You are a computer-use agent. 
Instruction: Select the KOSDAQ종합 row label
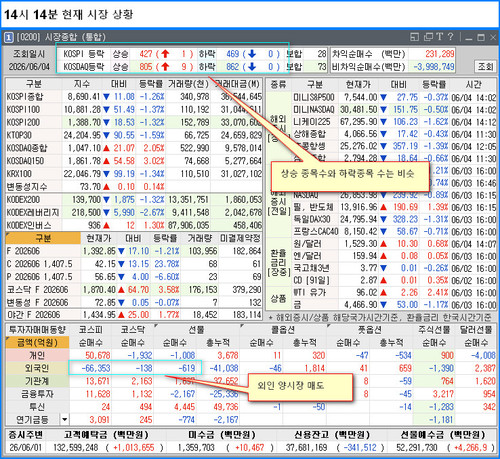click(27, 148)
